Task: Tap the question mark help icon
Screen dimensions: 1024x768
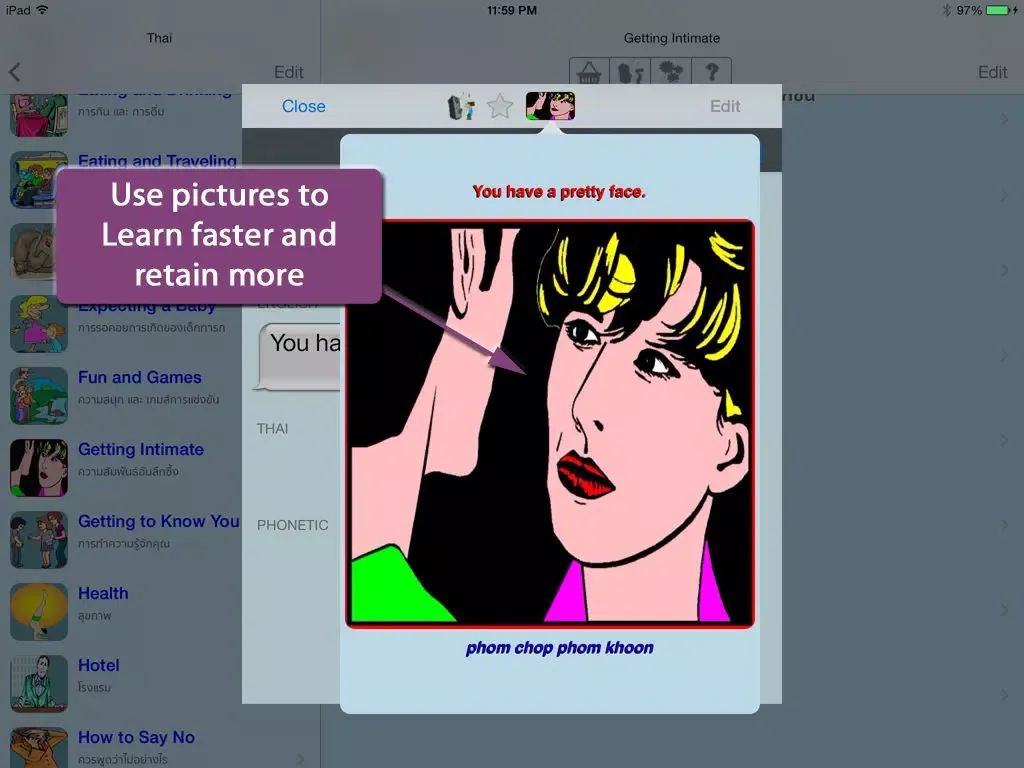Action: pos(711,71)
